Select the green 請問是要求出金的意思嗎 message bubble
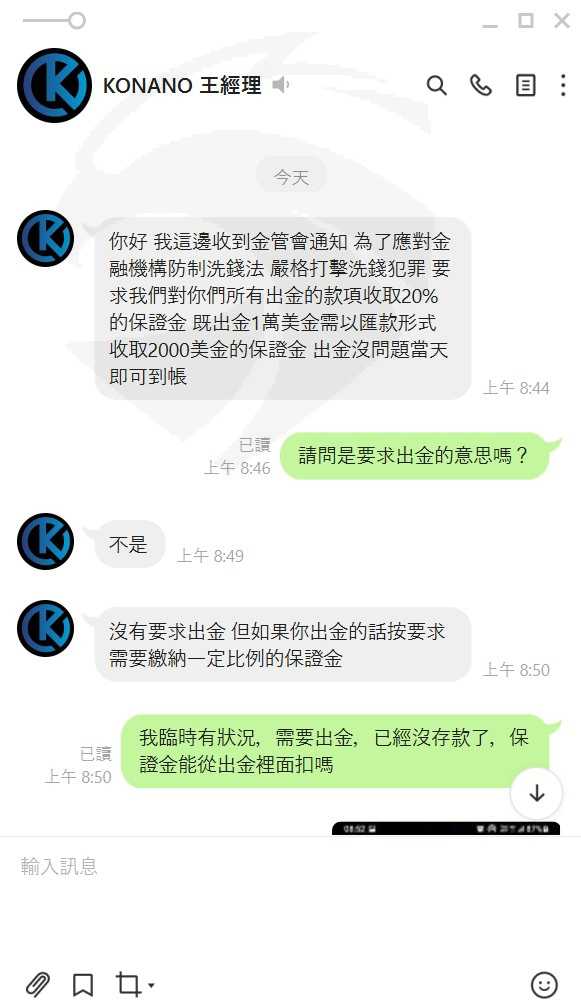The image size is (581, 1008). pos(415,456)
